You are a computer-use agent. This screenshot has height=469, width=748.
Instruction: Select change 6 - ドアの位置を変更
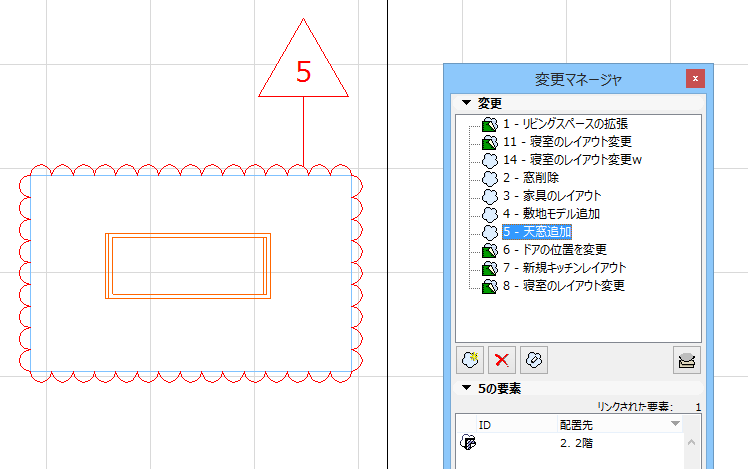coord(555,250)
